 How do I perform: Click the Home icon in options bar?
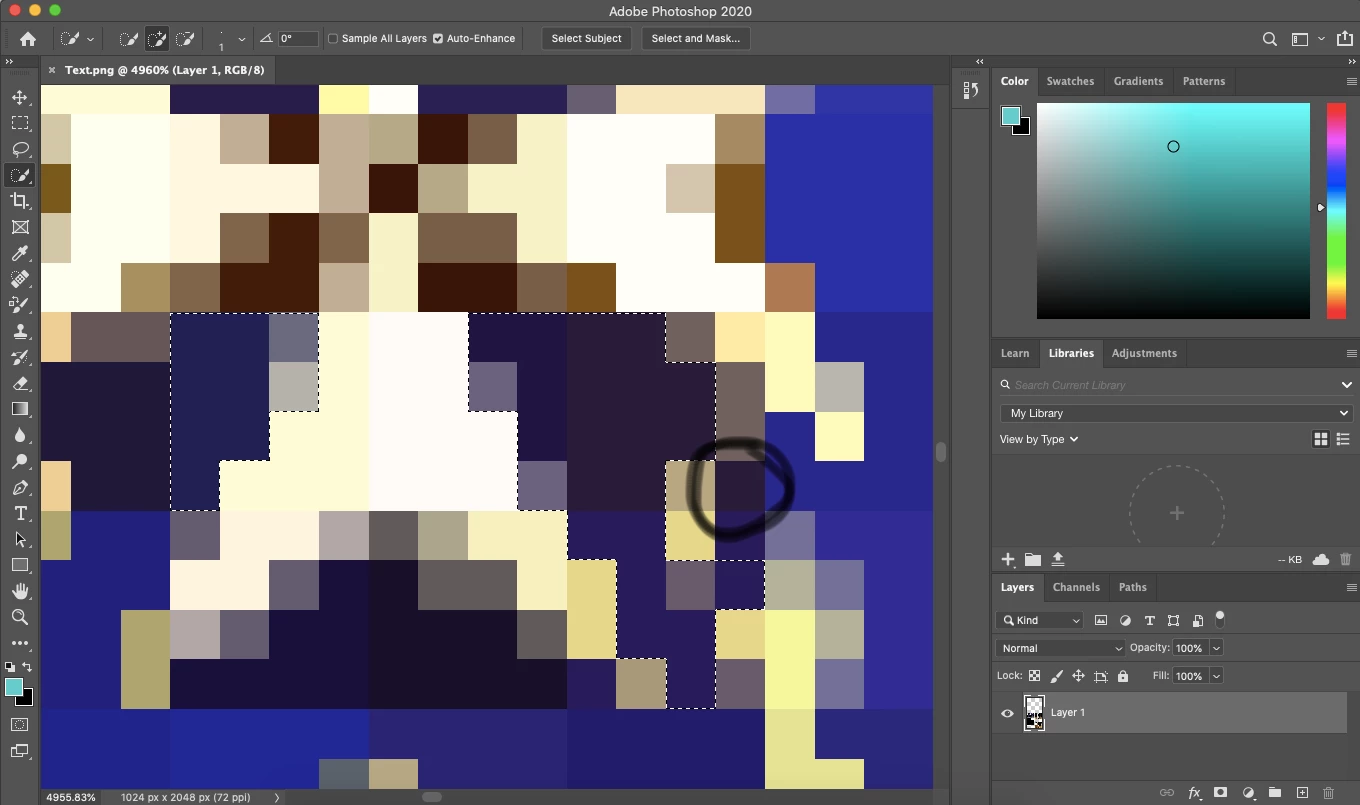point(28,39)
